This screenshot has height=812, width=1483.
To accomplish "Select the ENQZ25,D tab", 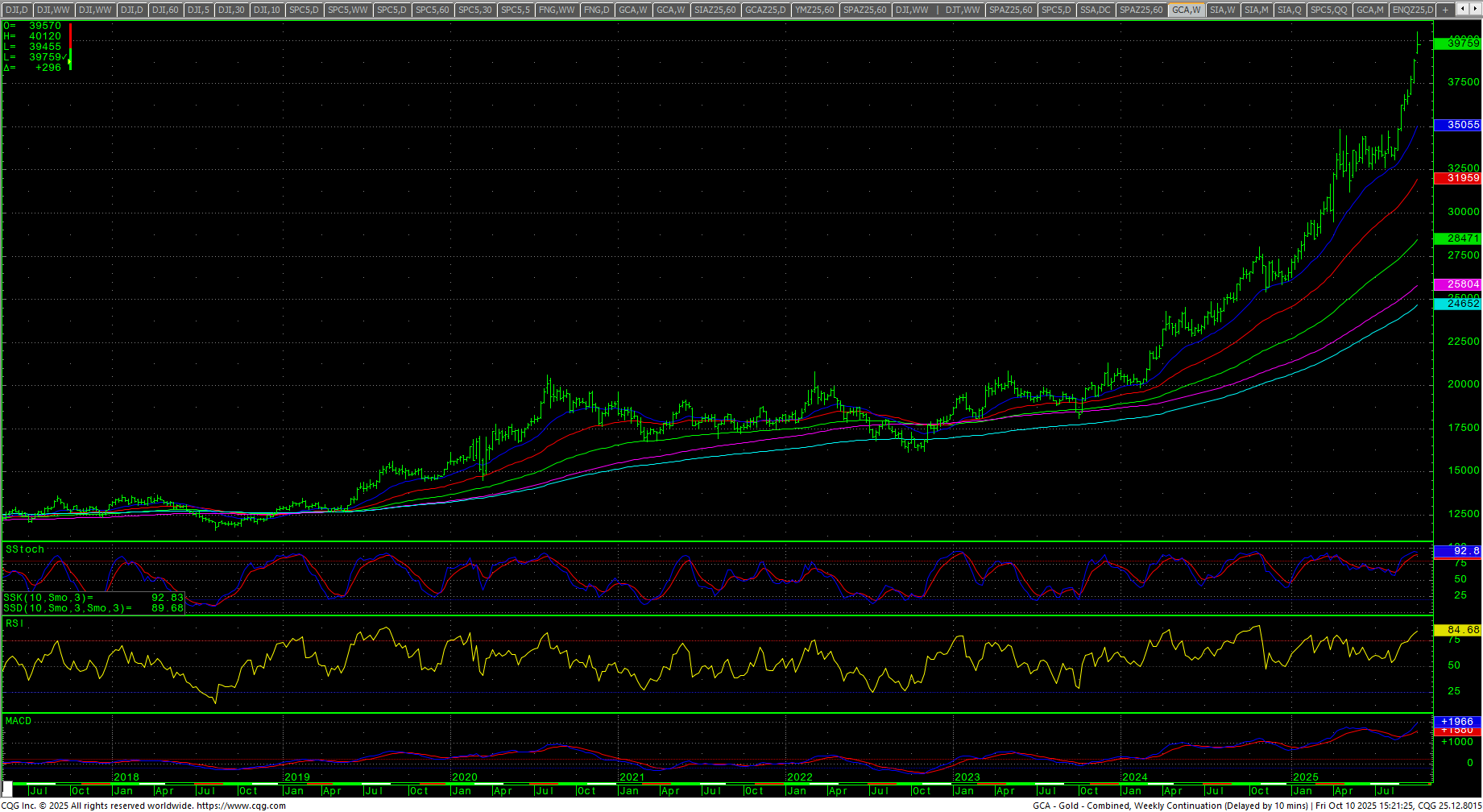I will pos(1413,10).
